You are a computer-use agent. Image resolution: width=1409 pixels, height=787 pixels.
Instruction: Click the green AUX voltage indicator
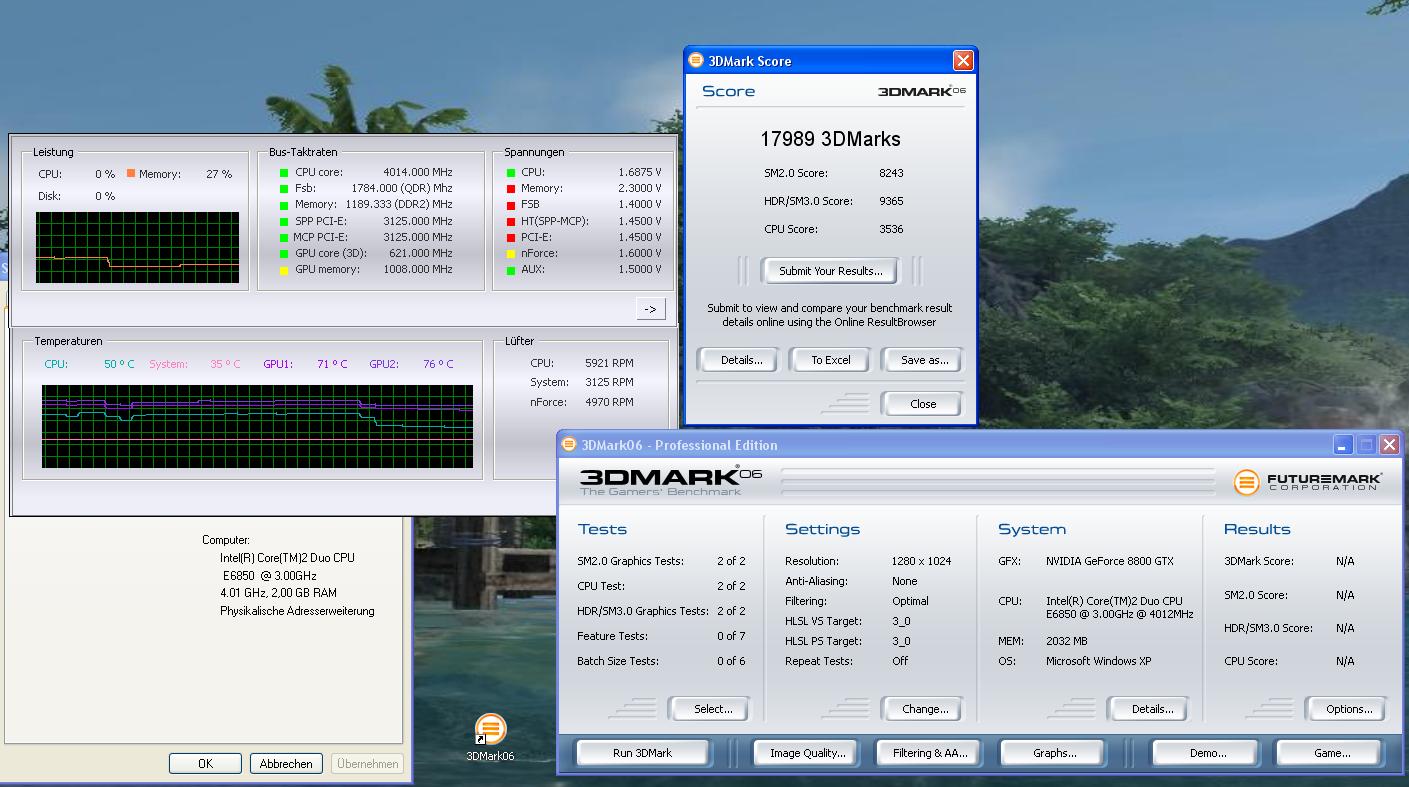tap(511, 270)
